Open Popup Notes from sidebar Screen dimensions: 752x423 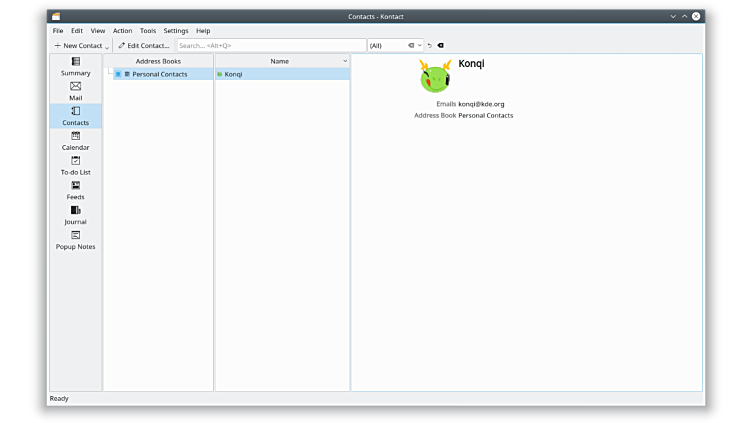coord(75,240)
